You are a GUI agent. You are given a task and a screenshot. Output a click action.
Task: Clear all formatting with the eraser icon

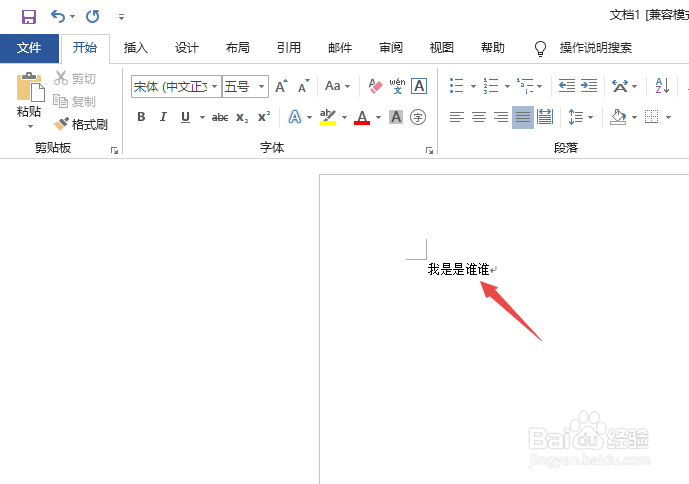pyautogui.click(x=375, y=86)
